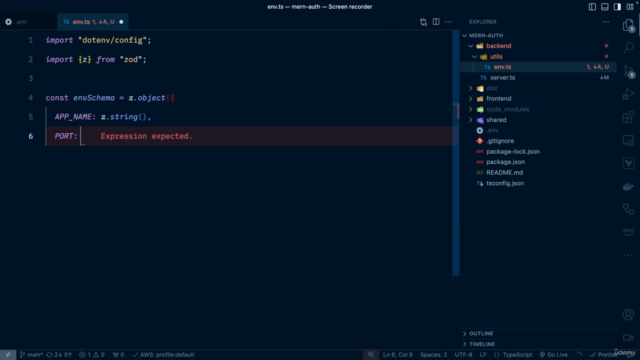Open the Explorer view in activity bar
This screenshot has height=360, width=640.
pos(629,26)
